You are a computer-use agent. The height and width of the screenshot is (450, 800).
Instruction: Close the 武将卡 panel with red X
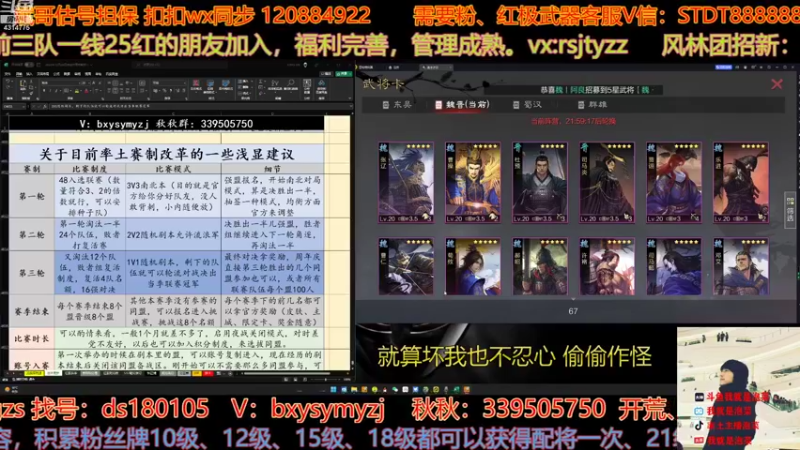[777, 84]
